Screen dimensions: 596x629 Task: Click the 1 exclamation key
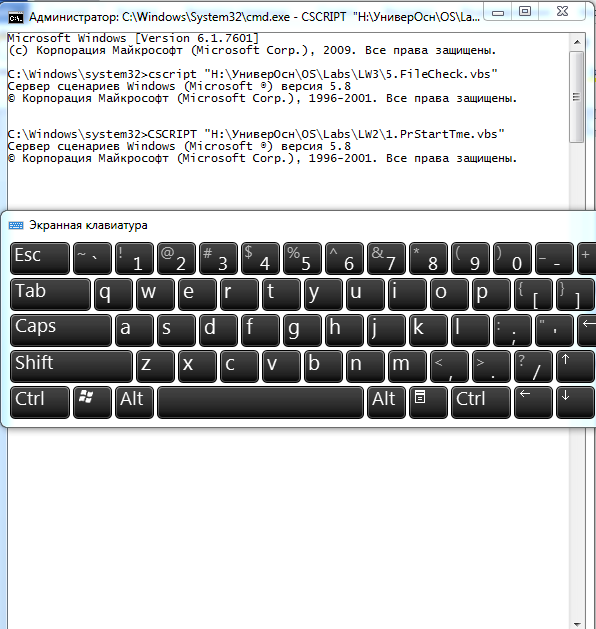pos(134,258)
